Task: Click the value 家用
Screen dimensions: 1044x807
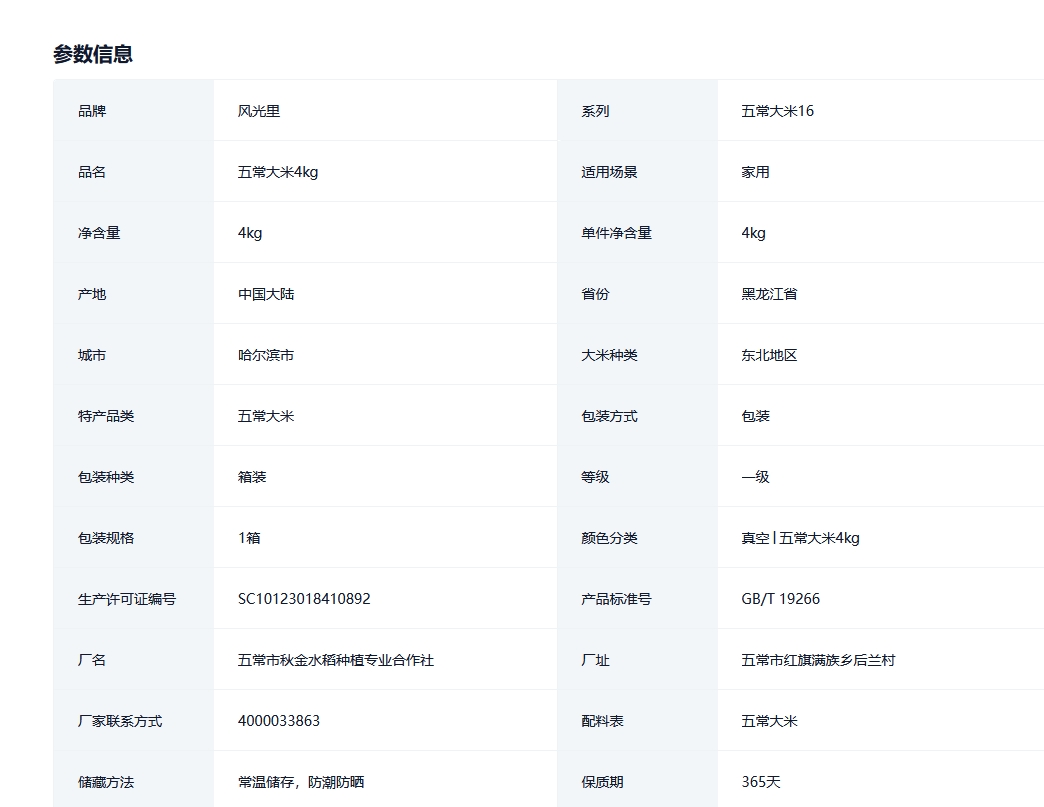Action: coord(755,172)
